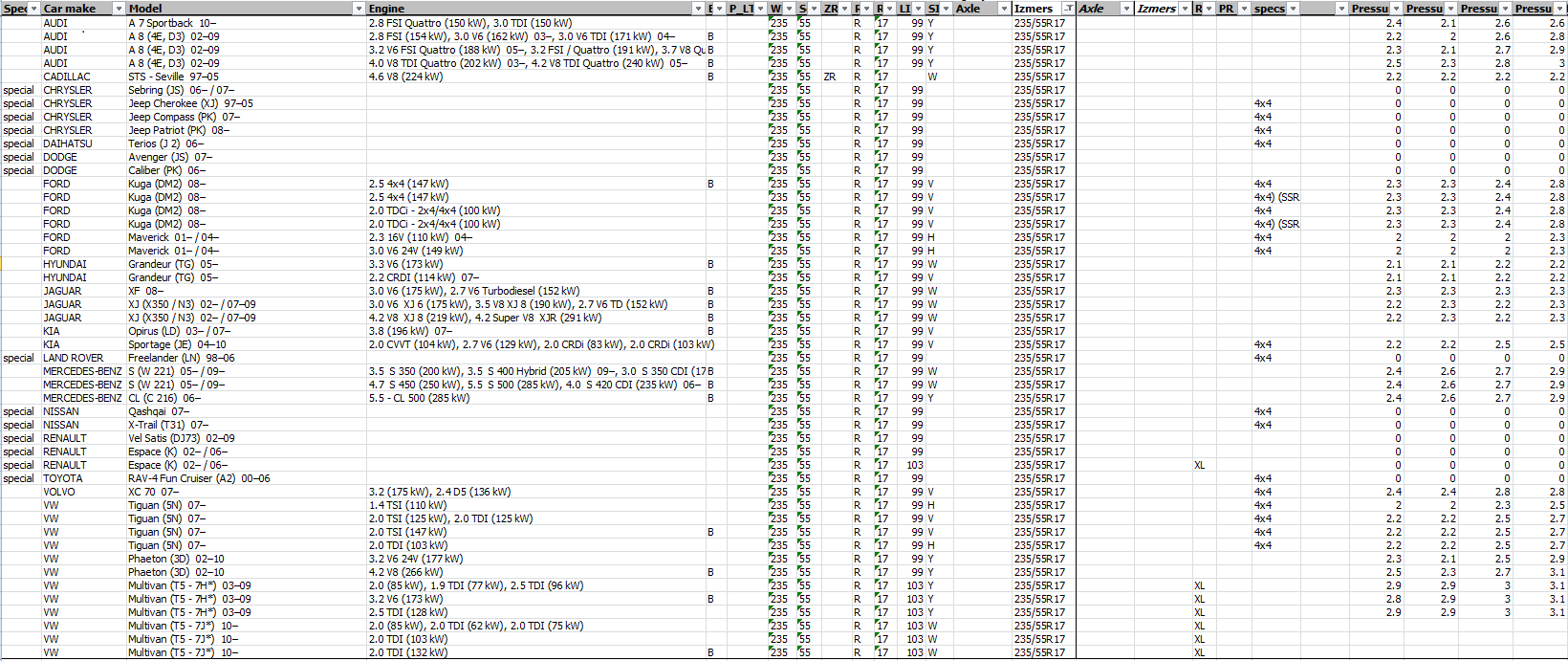Select the 'Vel Satis (DJ73) 02–09' cell
This screenshot has width=1568, height=661.
pyautogui.click(x=246, y=438)
